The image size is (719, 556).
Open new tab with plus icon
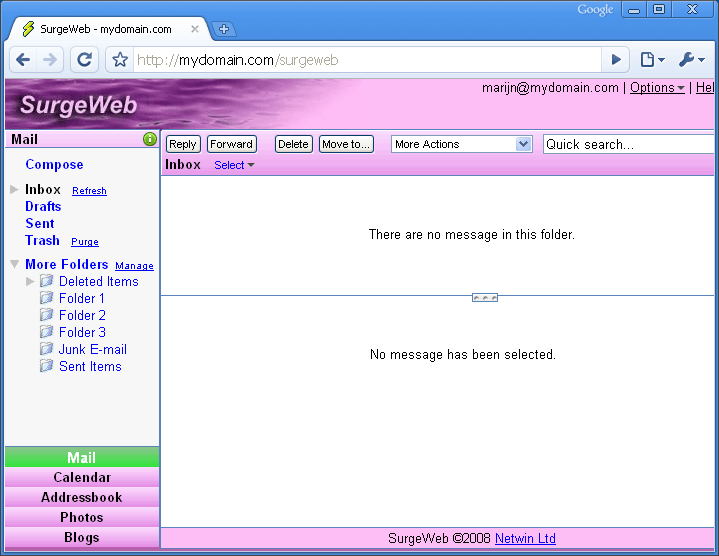point(224,29)
